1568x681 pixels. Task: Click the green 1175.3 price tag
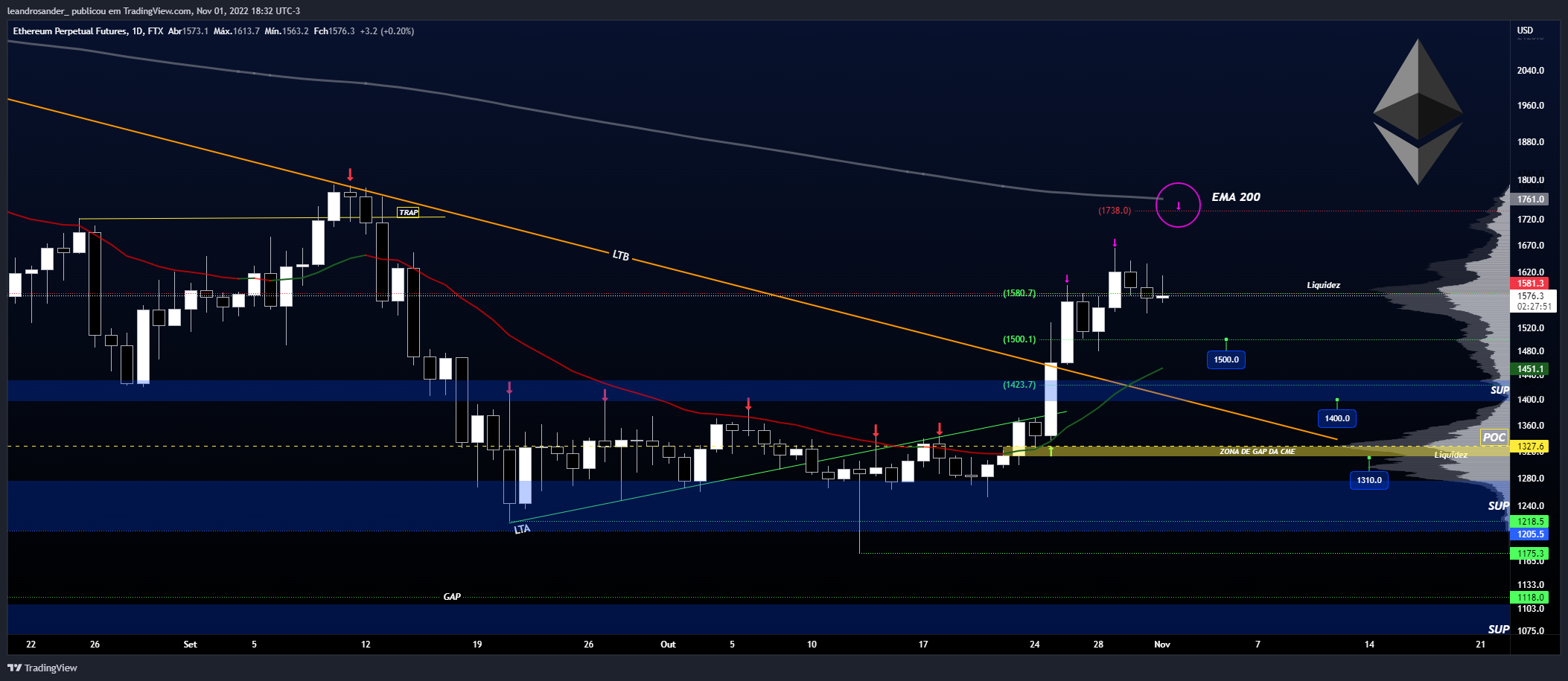(1531, 554)
